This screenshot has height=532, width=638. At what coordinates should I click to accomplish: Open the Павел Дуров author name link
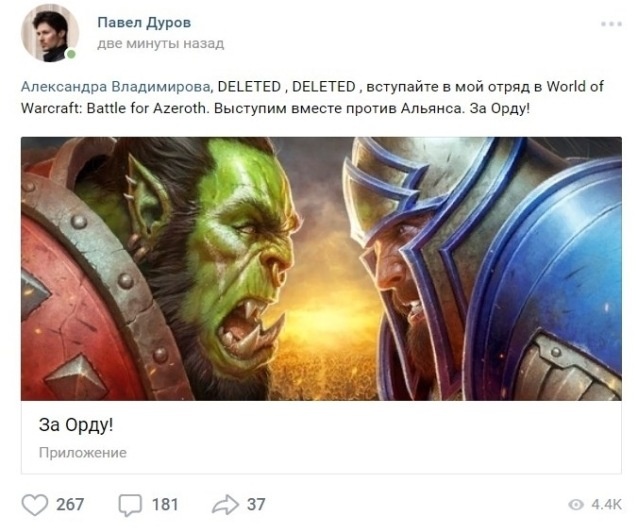(x=144, y=22)
